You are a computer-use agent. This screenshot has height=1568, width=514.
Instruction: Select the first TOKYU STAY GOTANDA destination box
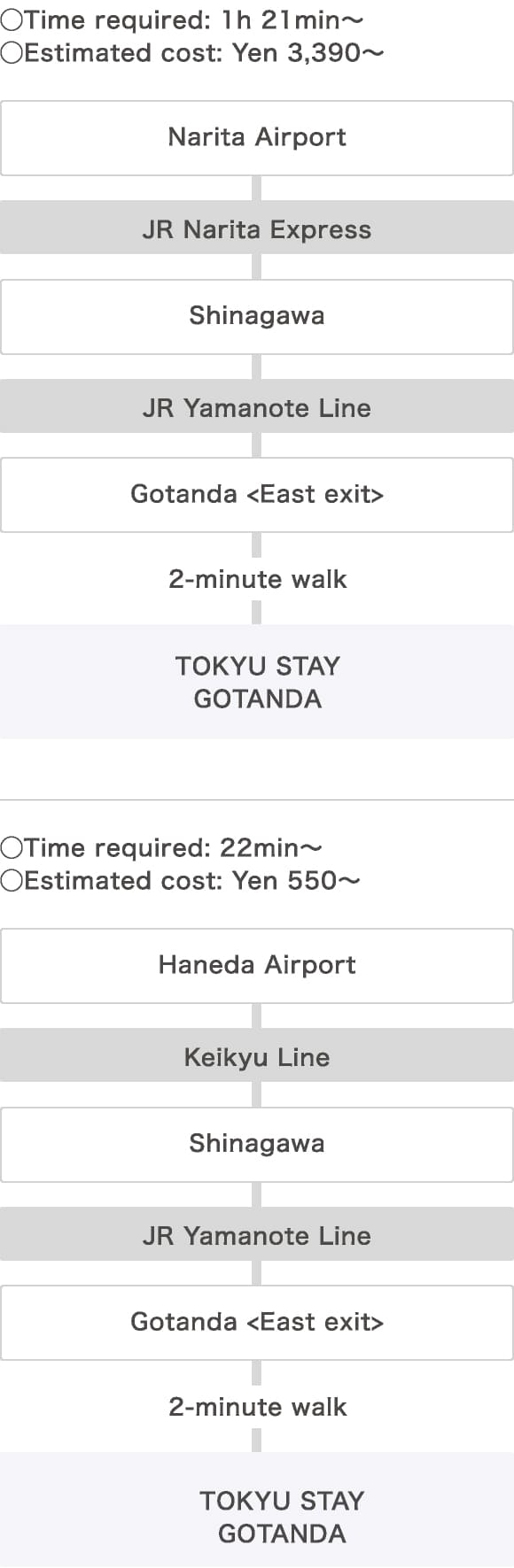tap(257, 682)
